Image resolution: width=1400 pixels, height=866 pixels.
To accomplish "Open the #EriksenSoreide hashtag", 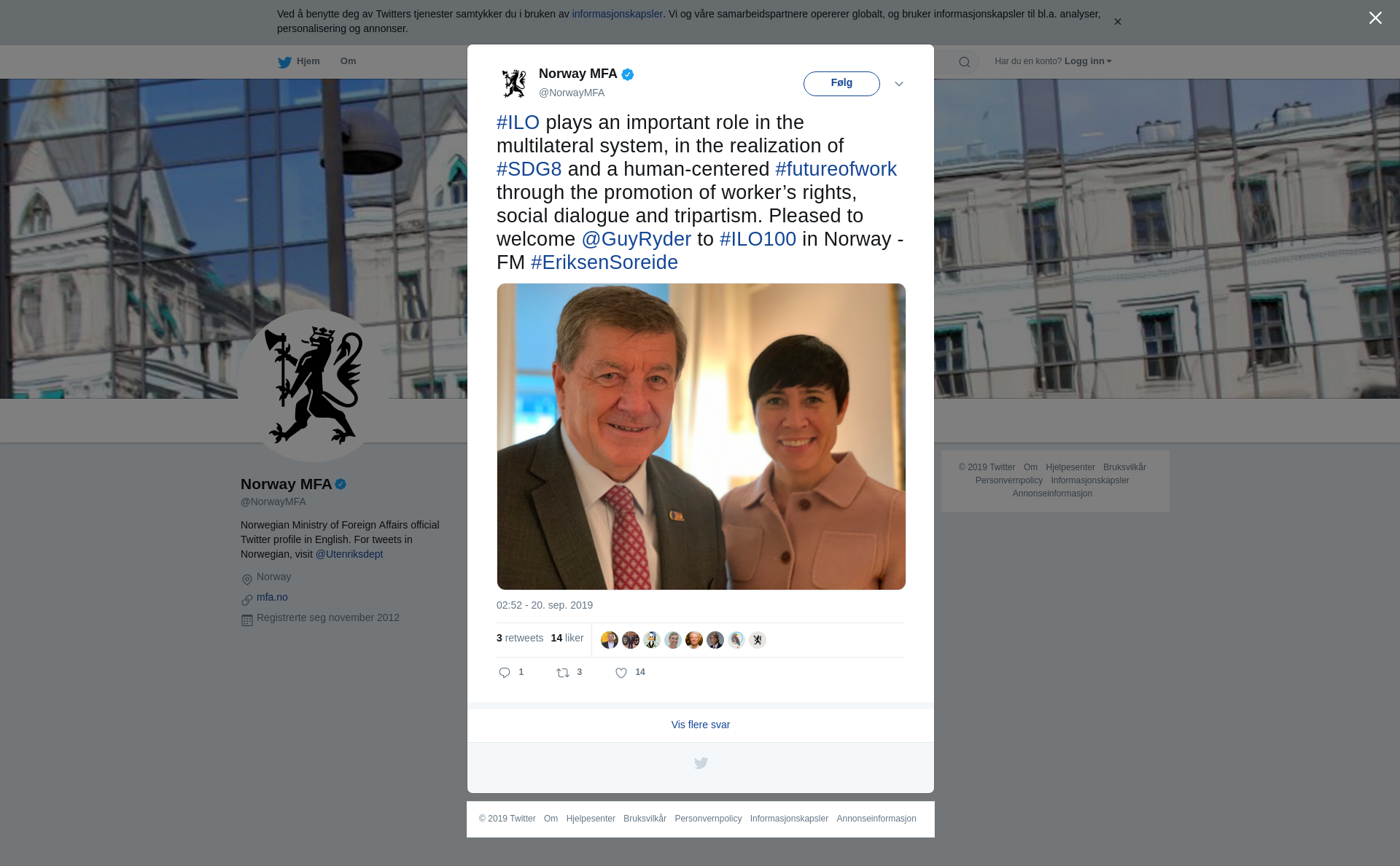I will (604, 262).
